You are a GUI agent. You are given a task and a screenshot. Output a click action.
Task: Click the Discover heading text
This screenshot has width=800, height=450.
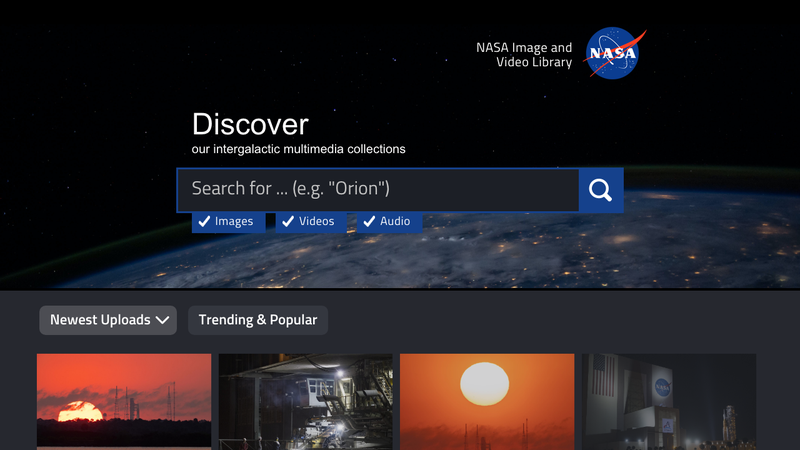pos(250,124)
